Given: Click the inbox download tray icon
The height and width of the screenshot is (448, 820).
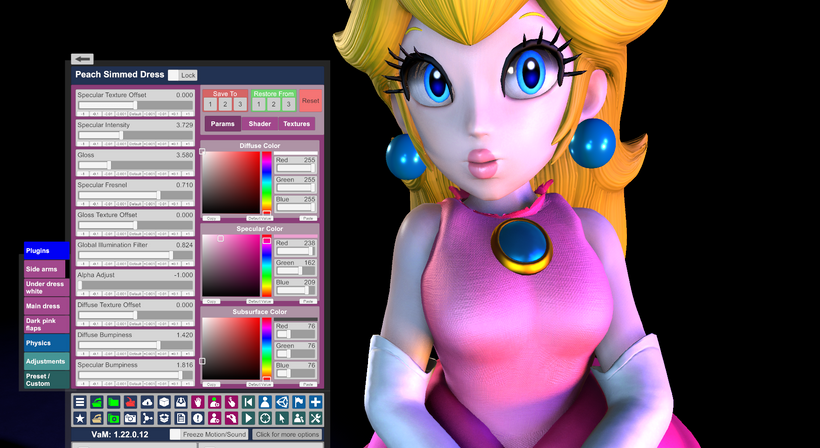Looking at the screenshot, I should click(180, 402).
